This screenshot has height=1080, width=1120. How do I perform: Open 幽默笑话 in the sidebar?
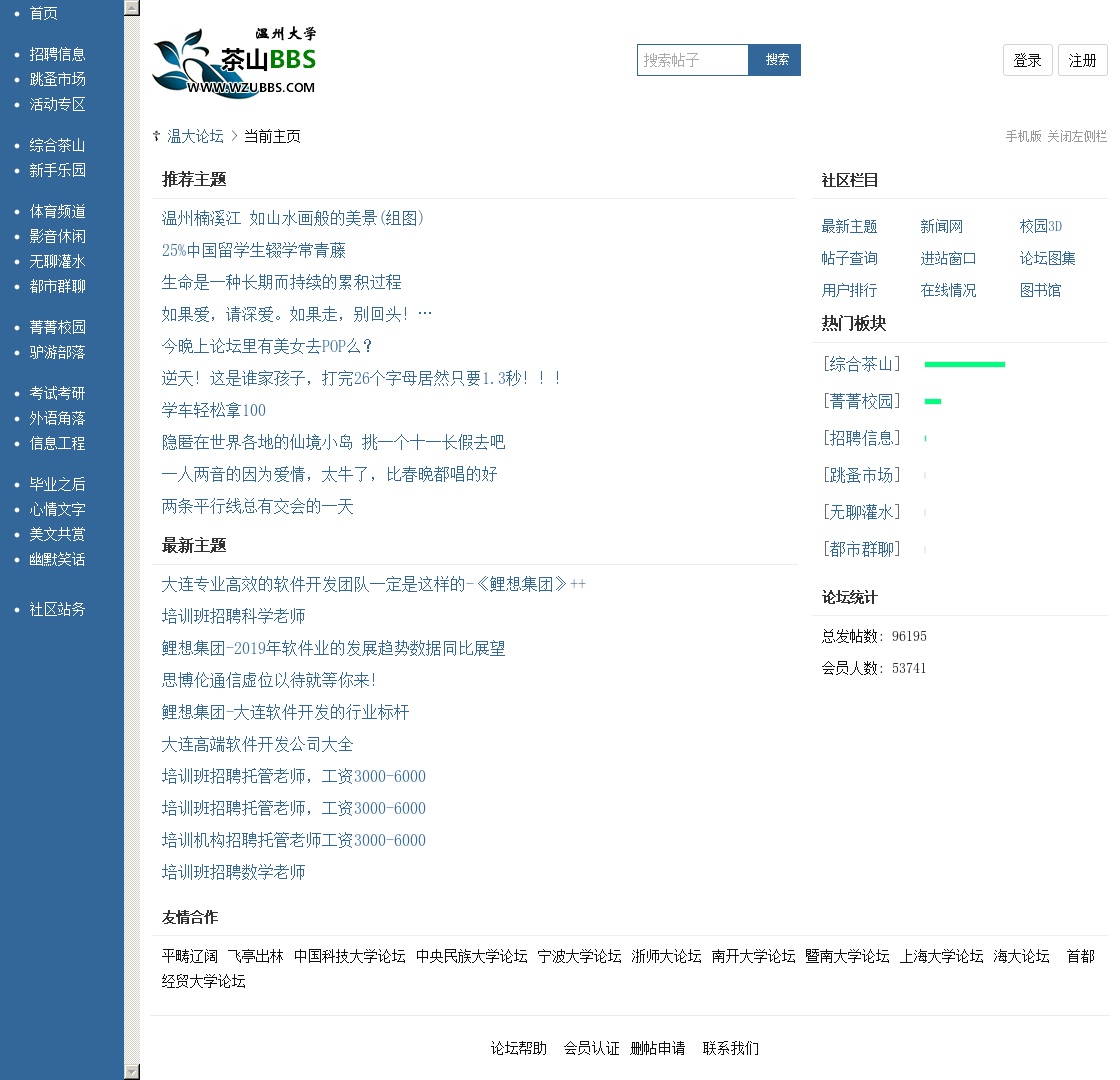[x=57, y=559]
